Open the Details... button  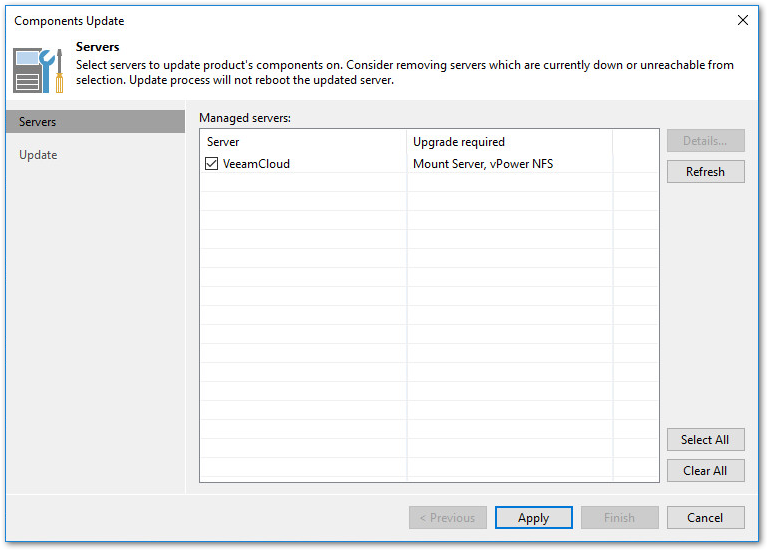click(705, 141)
